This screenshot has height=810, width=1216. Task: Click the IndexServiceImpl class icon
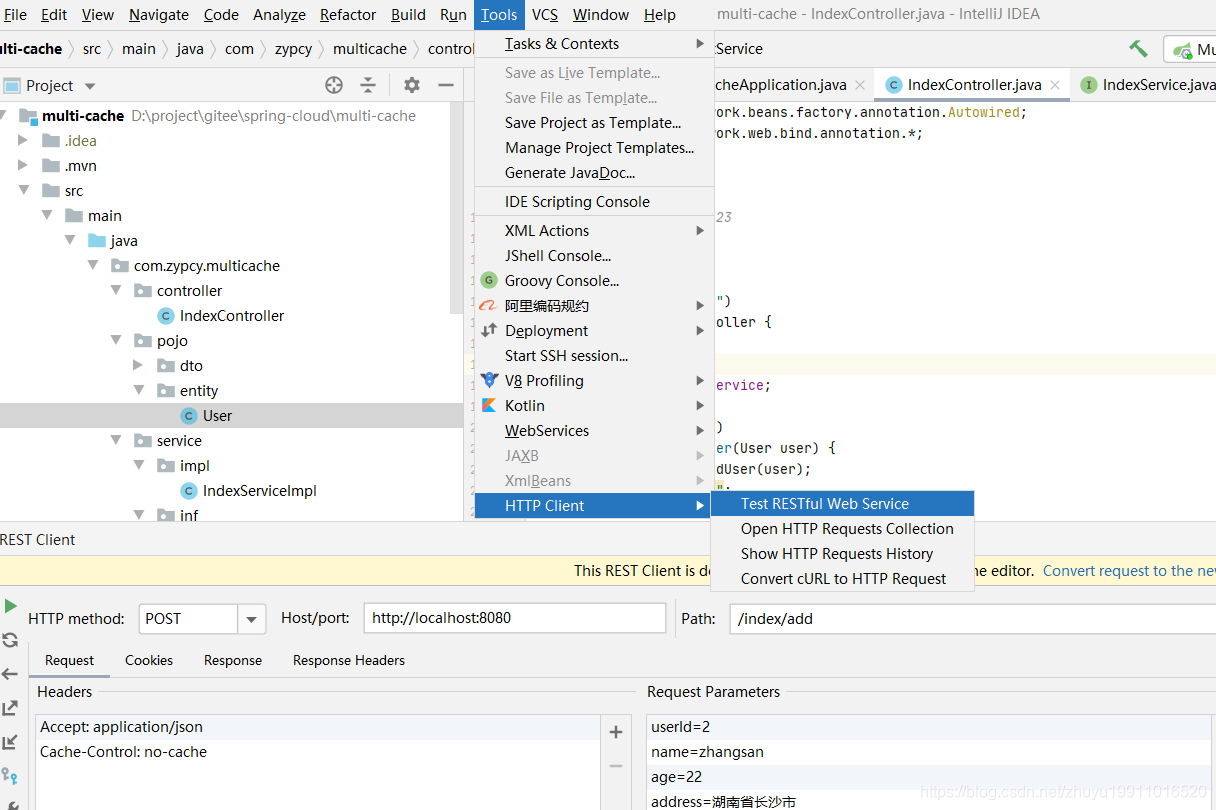click(x=189, y=491)
